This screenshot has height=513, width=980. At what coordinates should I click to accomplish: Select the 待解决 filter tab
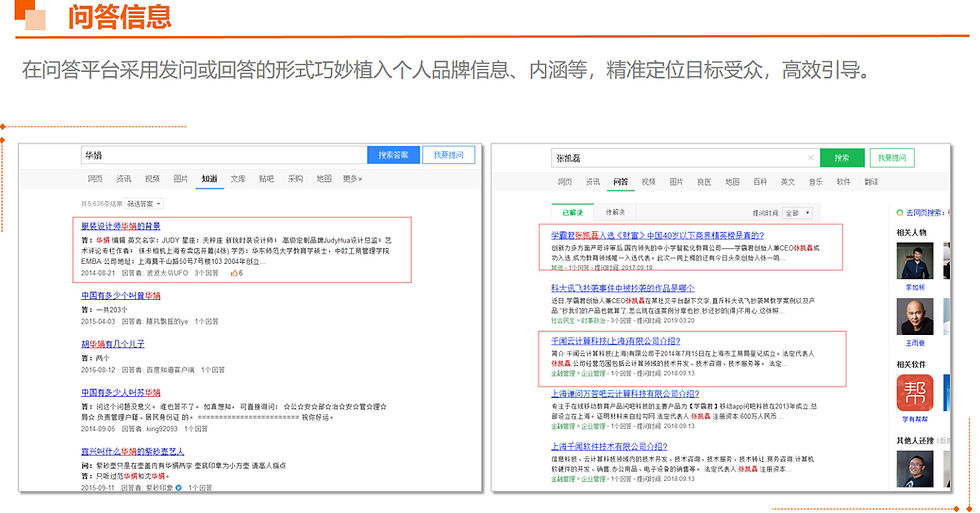coord(616,212)
